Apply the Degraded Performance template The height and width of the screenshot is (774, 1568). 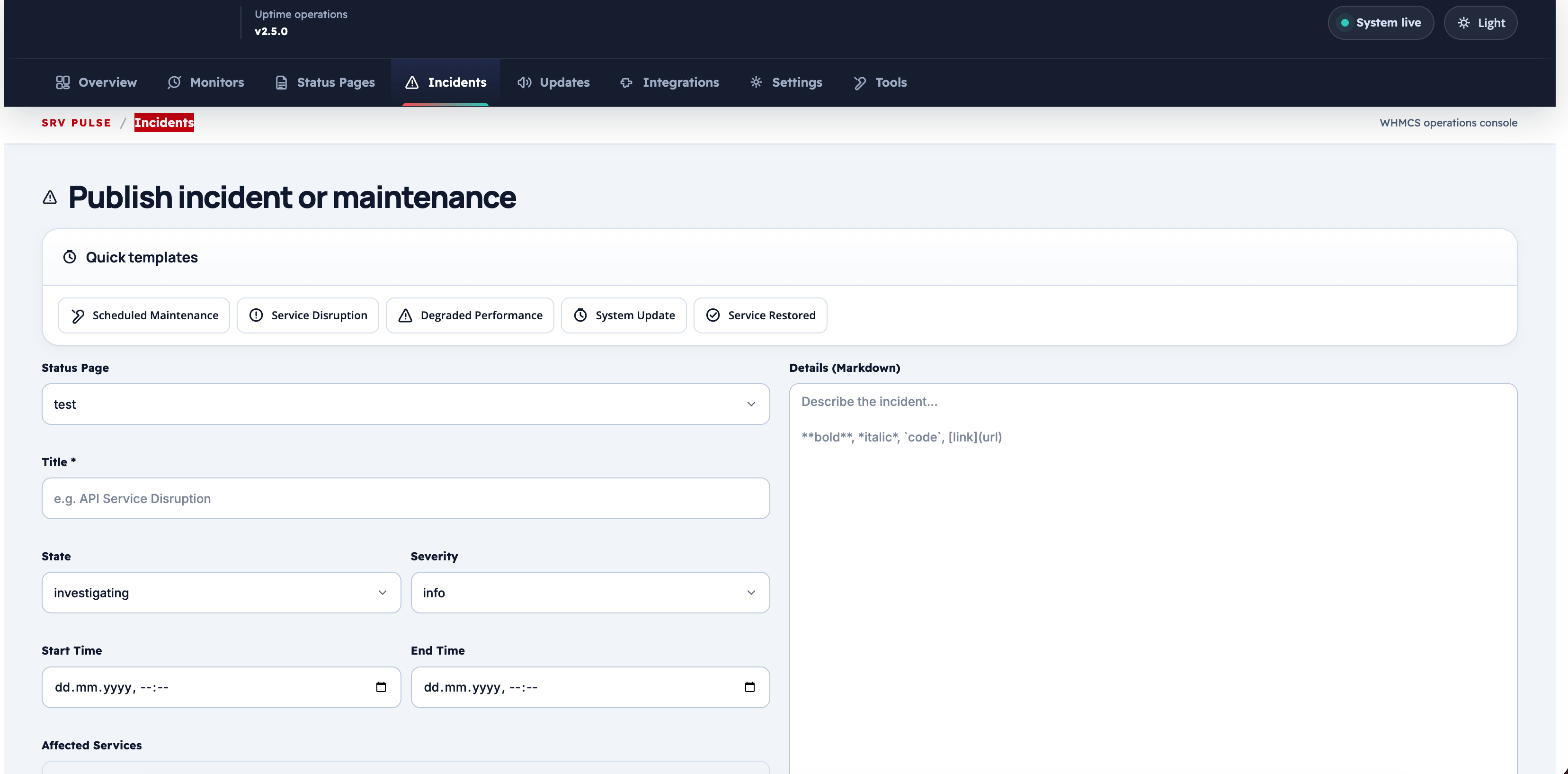pyautogui.click(x=470, y=315)
